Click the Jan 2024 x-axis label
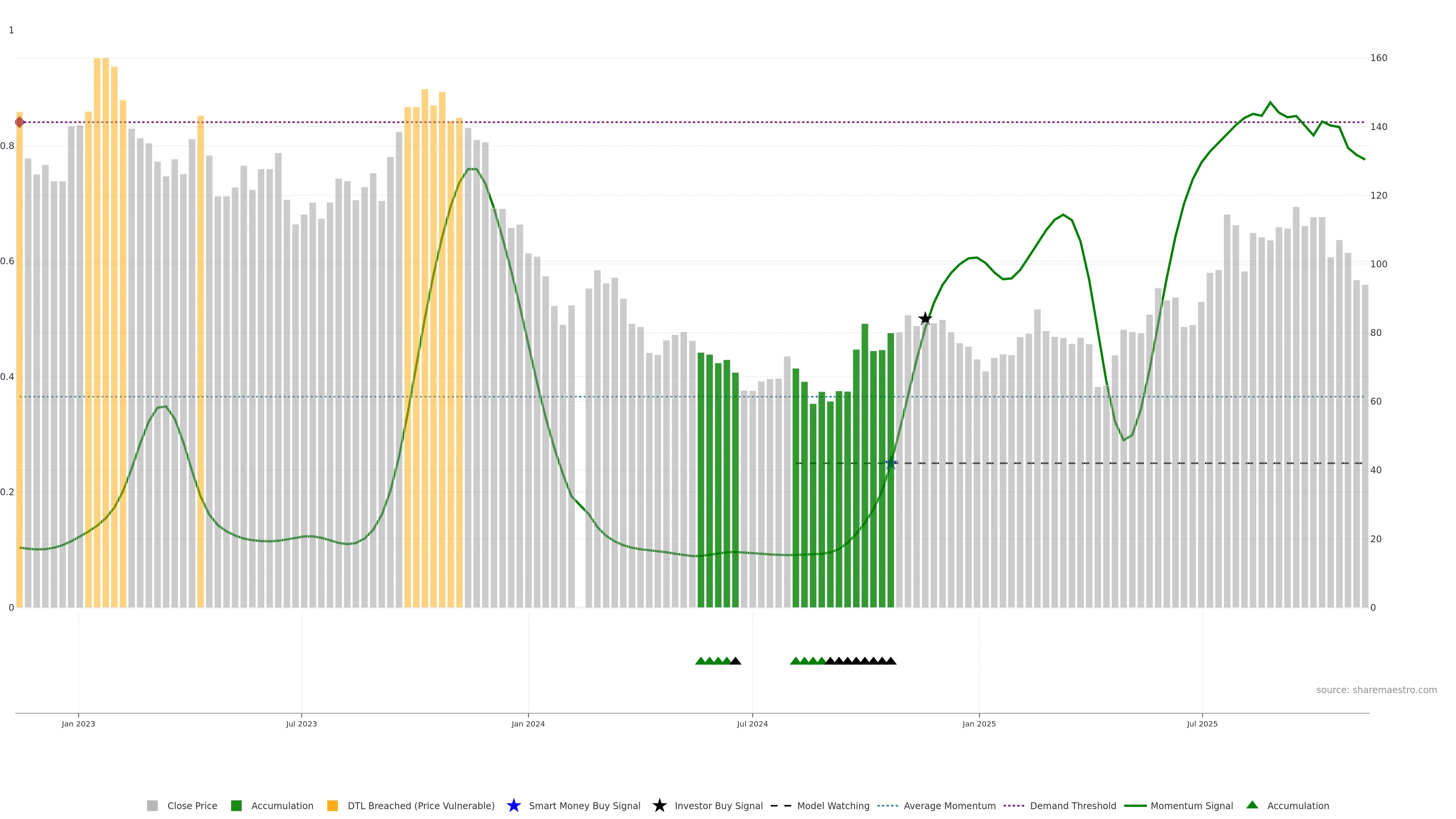This screenshot has height=819, width=1456. tap(528, 723)
